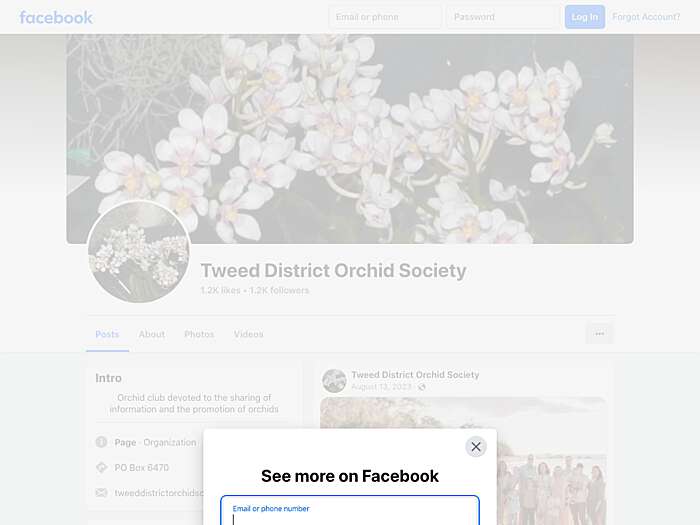
Task: Open the round orchid profile picture
Action: (139, 252)
